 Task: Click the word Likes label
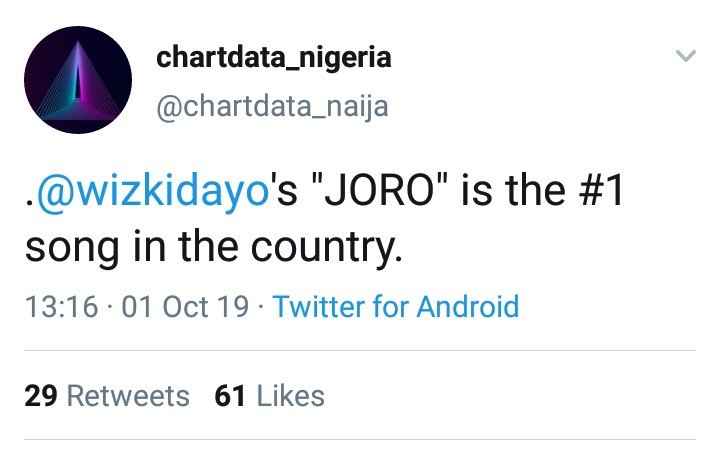[290, 396]
